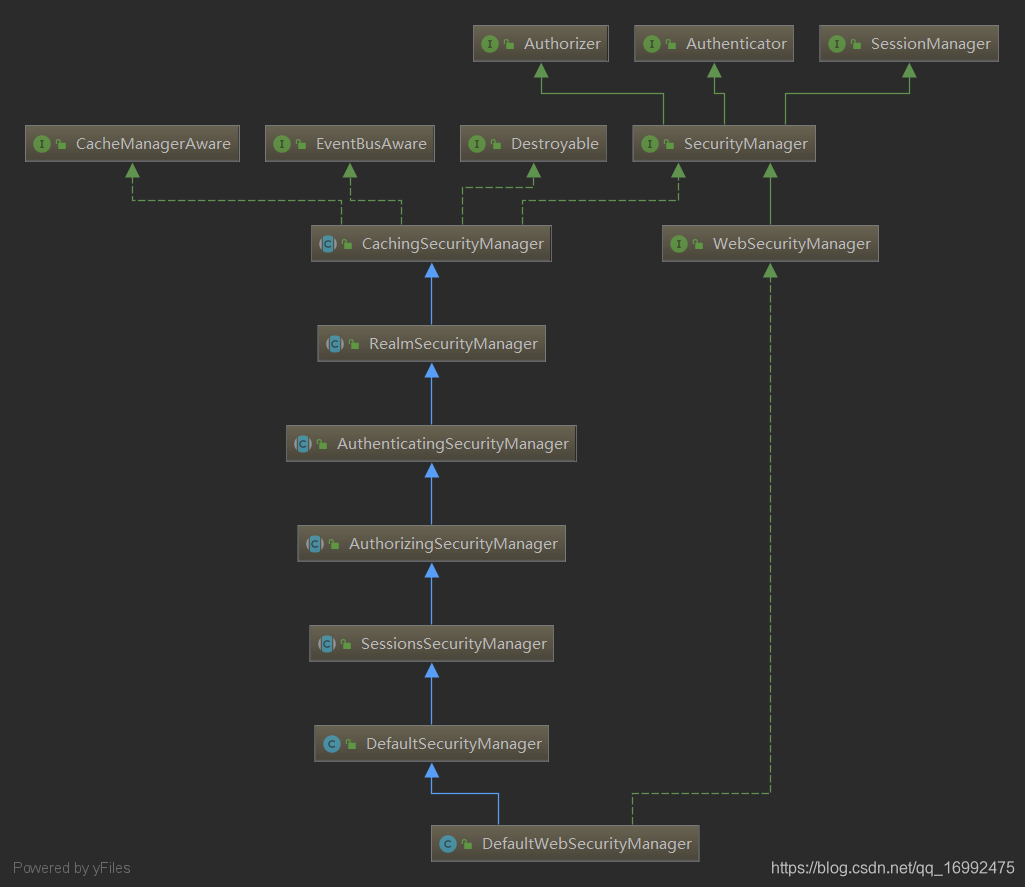Select the Authenticator interface node
The height and width of the screenshot is (887, 1025).
tap(714, 44)
